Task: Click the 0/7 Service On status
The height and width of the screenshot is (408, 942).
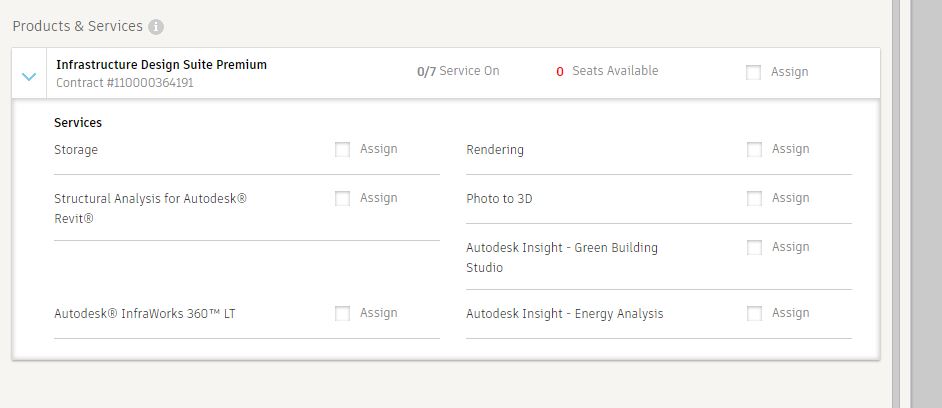Action: (458, 71)
